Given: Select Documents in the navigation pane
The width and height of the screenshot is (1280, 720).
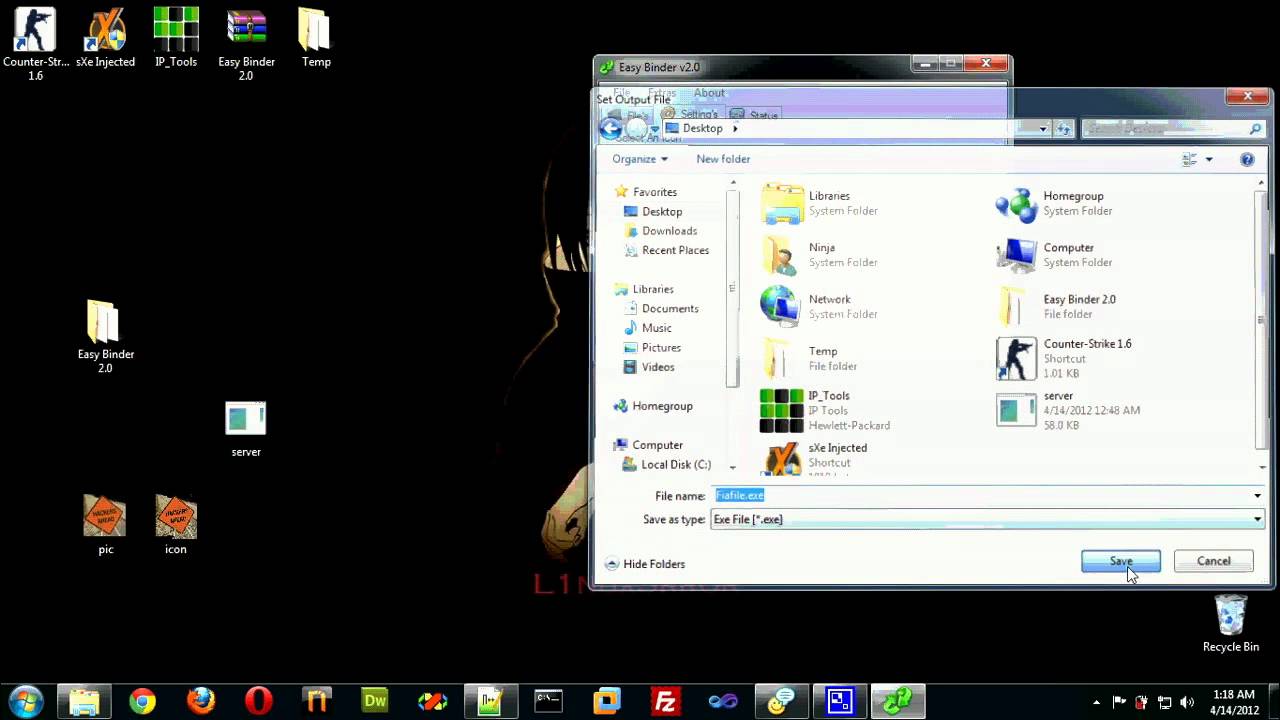Looking at the screenshot, I should point(661,309).
